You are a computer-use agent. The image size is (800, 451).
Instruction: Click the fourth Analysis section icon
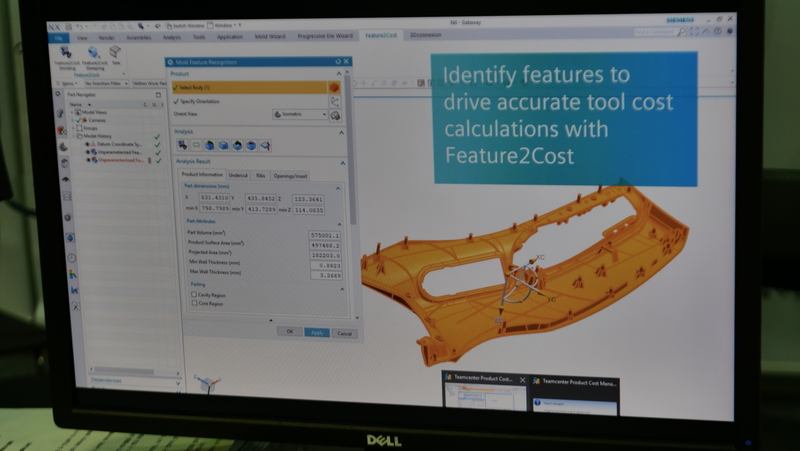[x=223, y=146]
